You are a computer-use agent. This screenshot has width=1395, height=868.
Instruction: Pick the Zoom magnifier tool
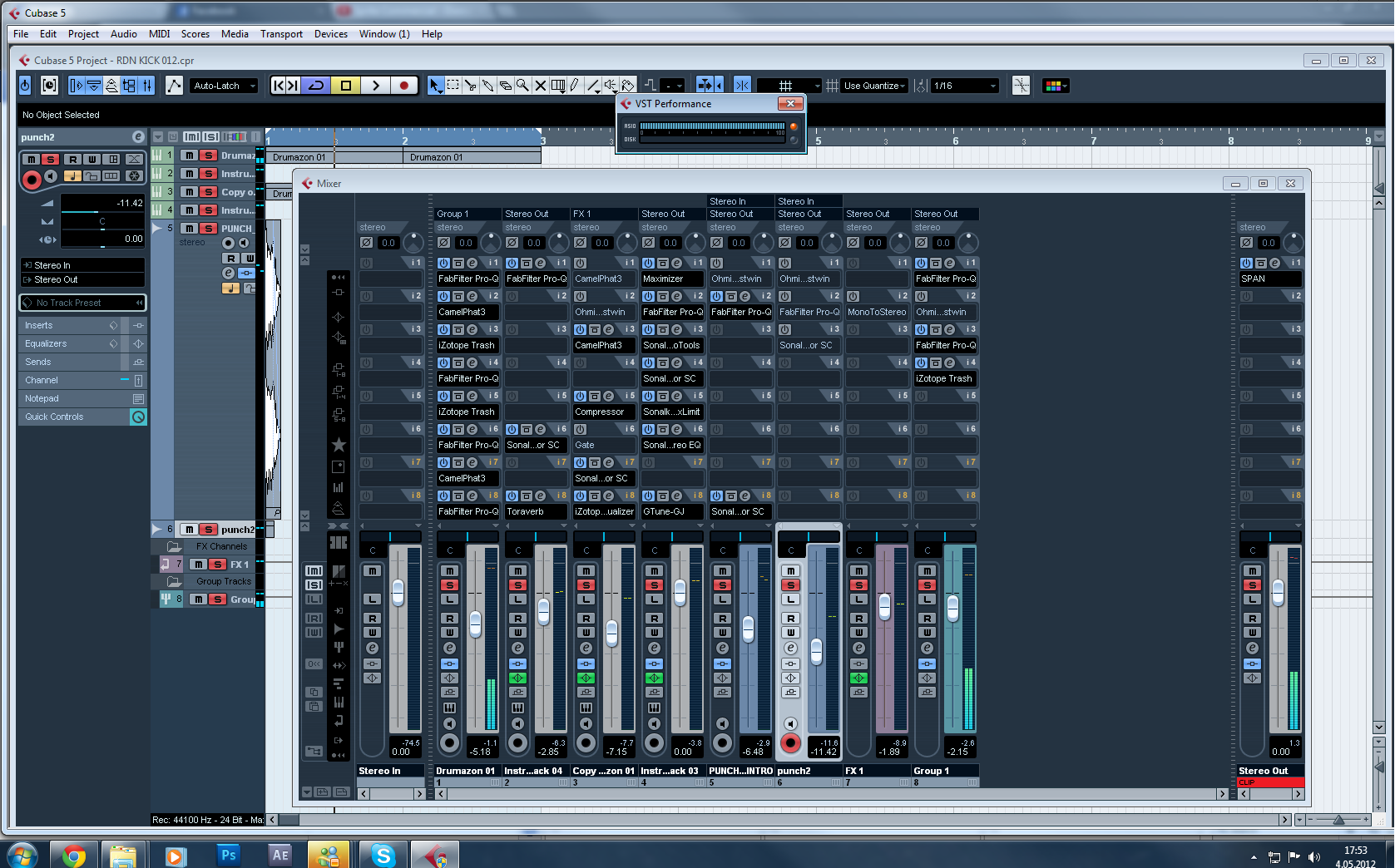click(522, 86)
